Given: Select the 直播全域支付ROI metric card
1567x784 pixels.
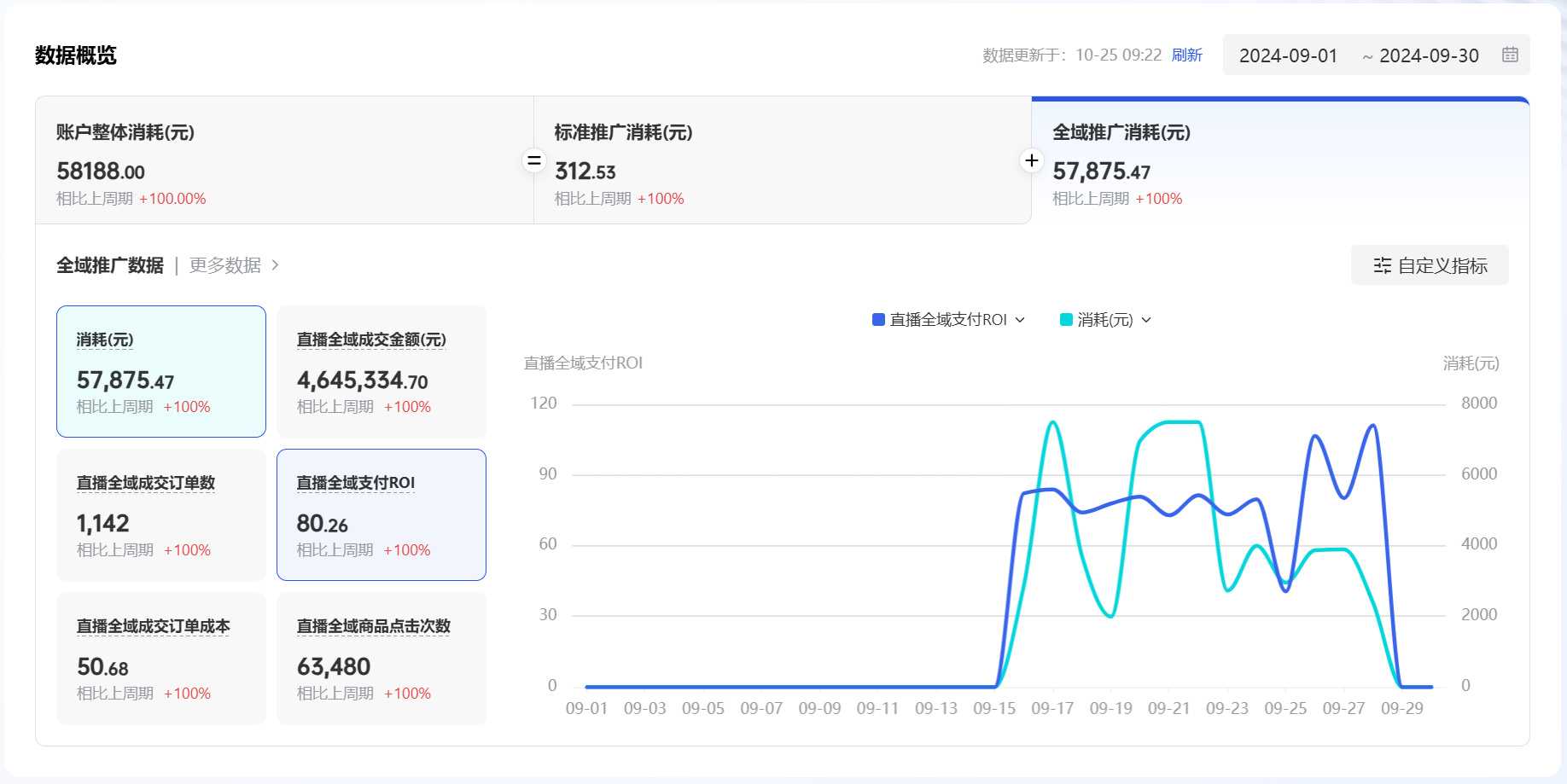Looking at the screenshot, I should click(x=382, y=514).
